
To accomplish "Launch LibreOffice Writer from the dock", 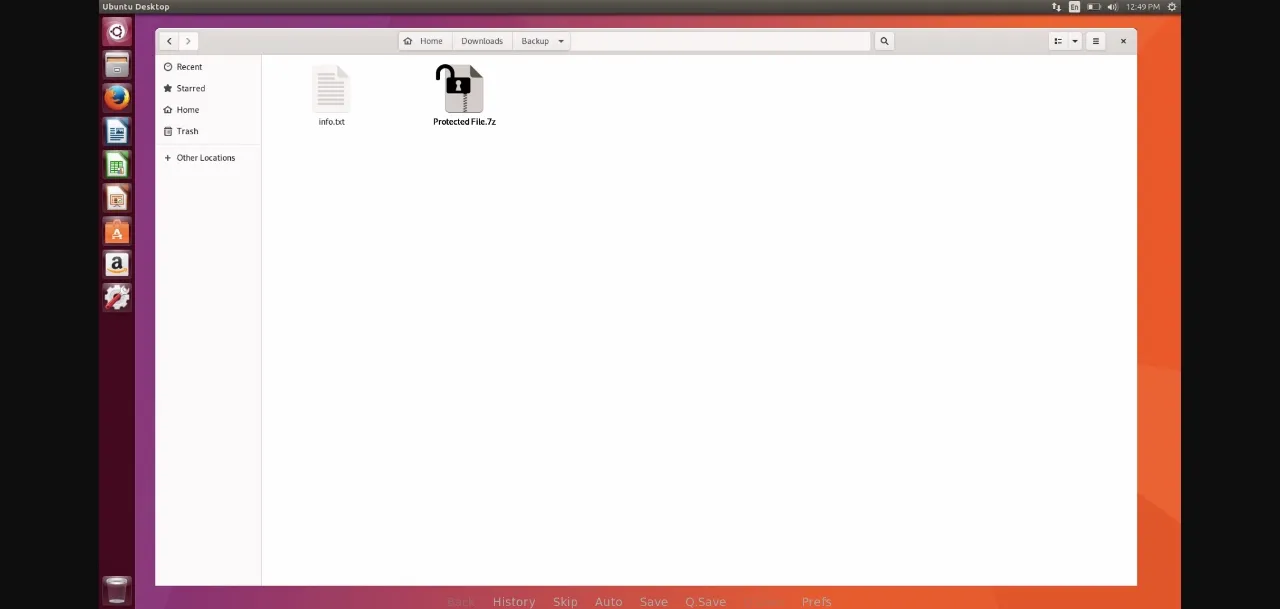I will tap(117, 131).
